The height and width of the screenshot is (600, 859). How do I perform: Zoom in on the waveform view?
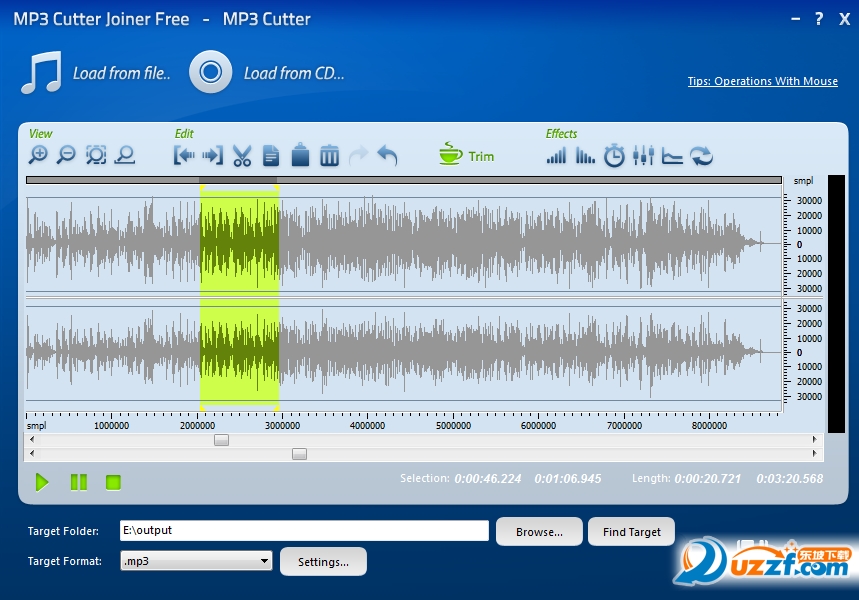[38, 156]
